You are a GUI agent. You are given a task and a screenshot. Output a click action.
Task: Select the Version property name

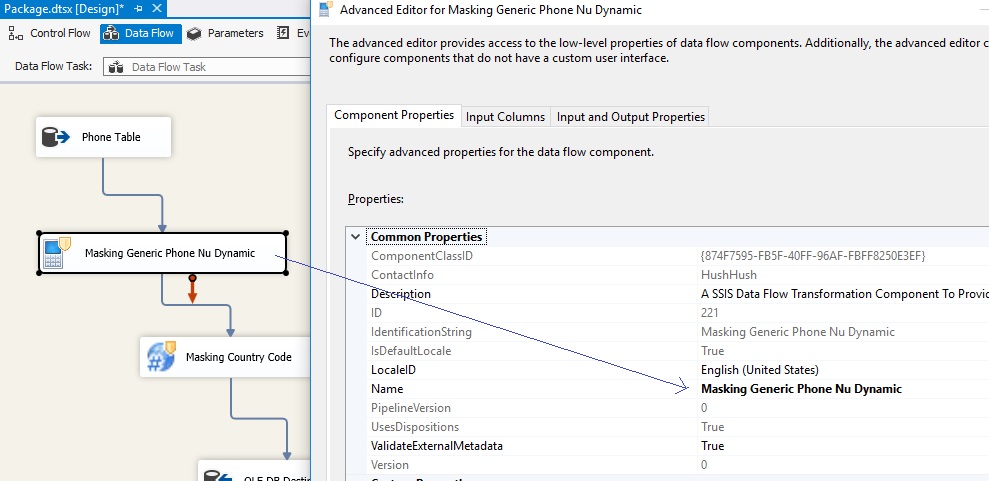click(x=390, y=465)
